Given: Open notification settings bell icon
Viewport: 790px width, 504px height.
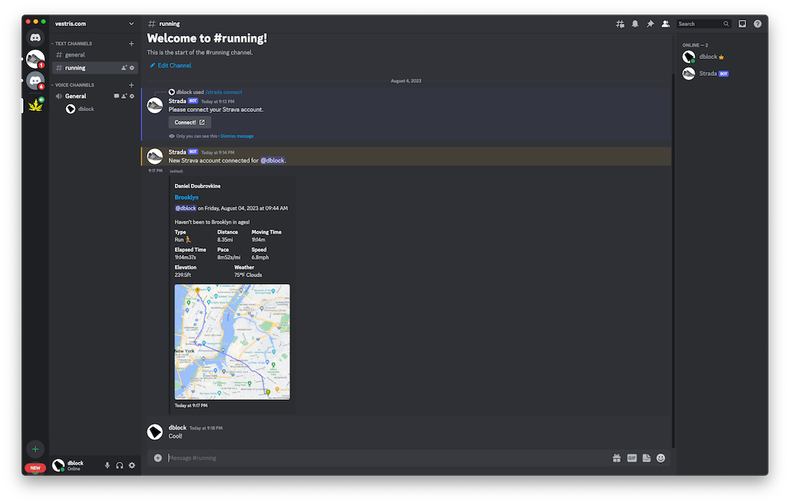Looking at the screenshot, I should (x=635, y=23).
